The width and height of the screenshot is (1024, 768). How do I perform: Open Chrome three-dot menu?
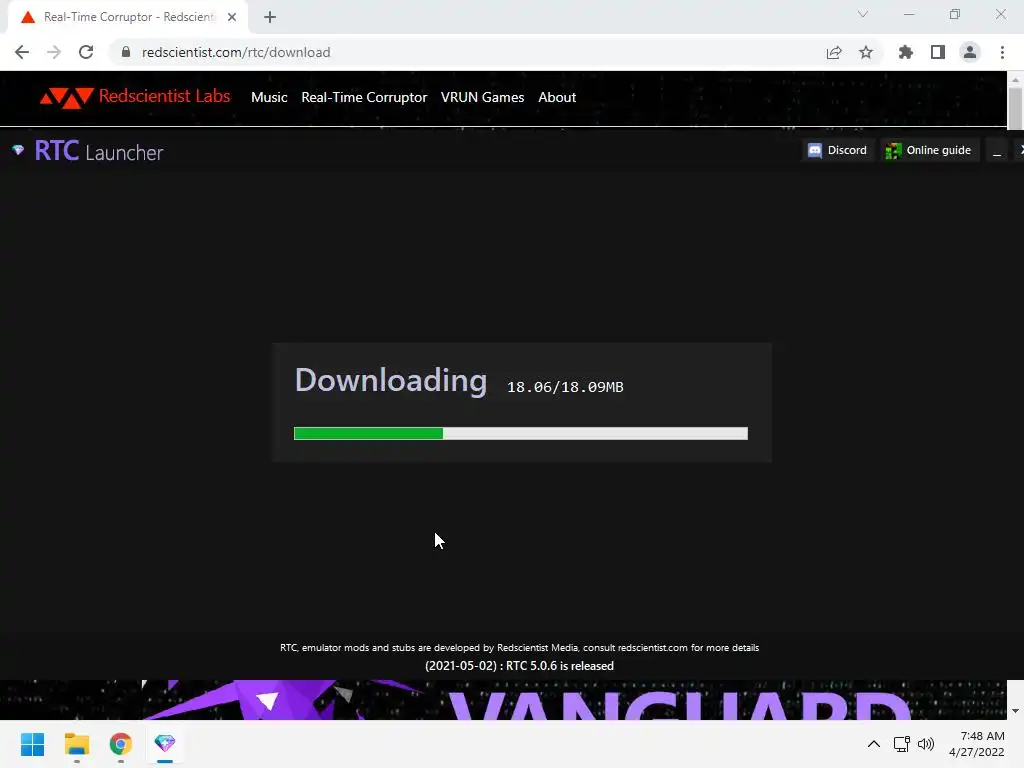pos(1002,52)
